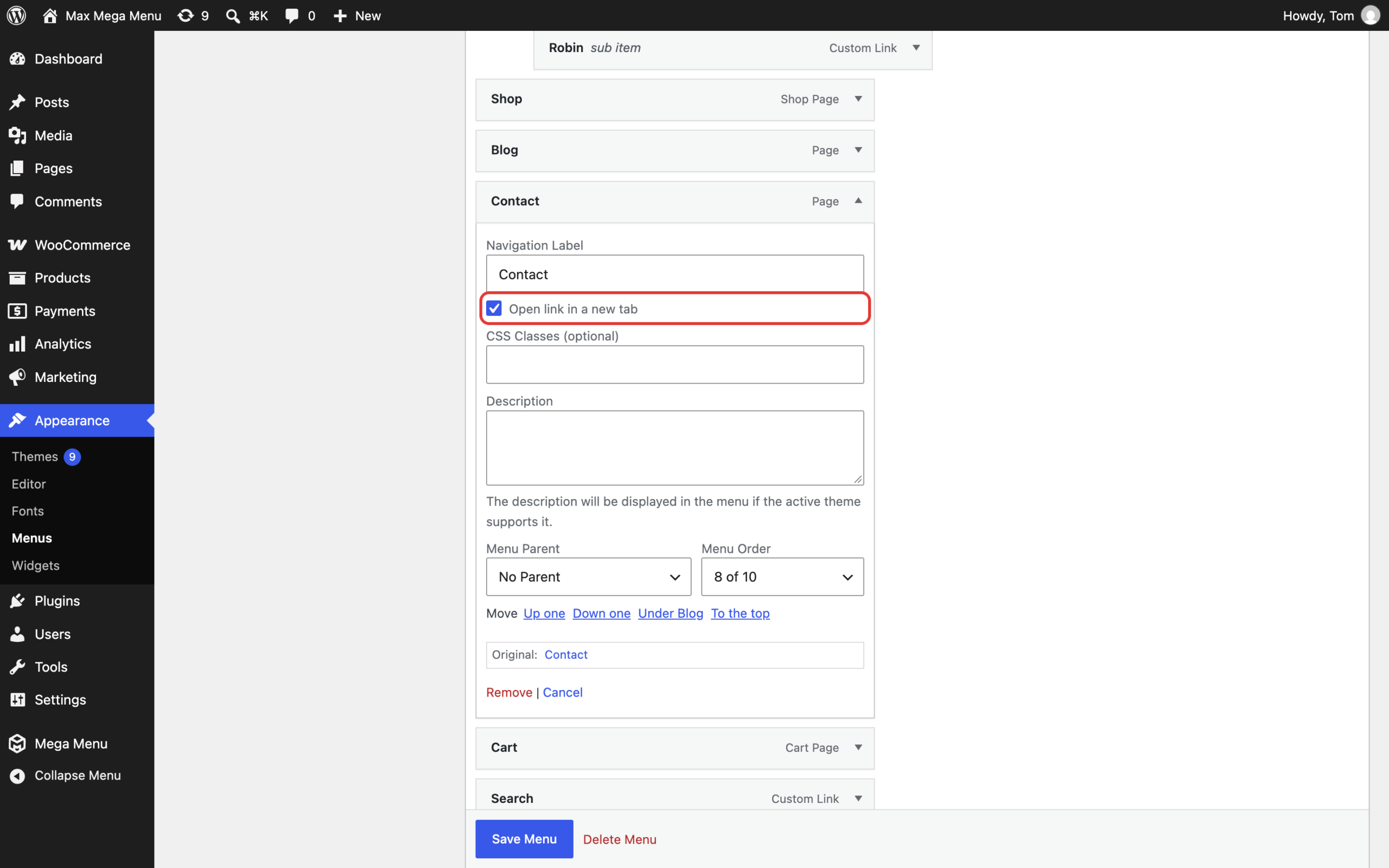This screenshot has width=1389, height=868.
Task: Expand the Shop menu item
Action: pos(858,99)
